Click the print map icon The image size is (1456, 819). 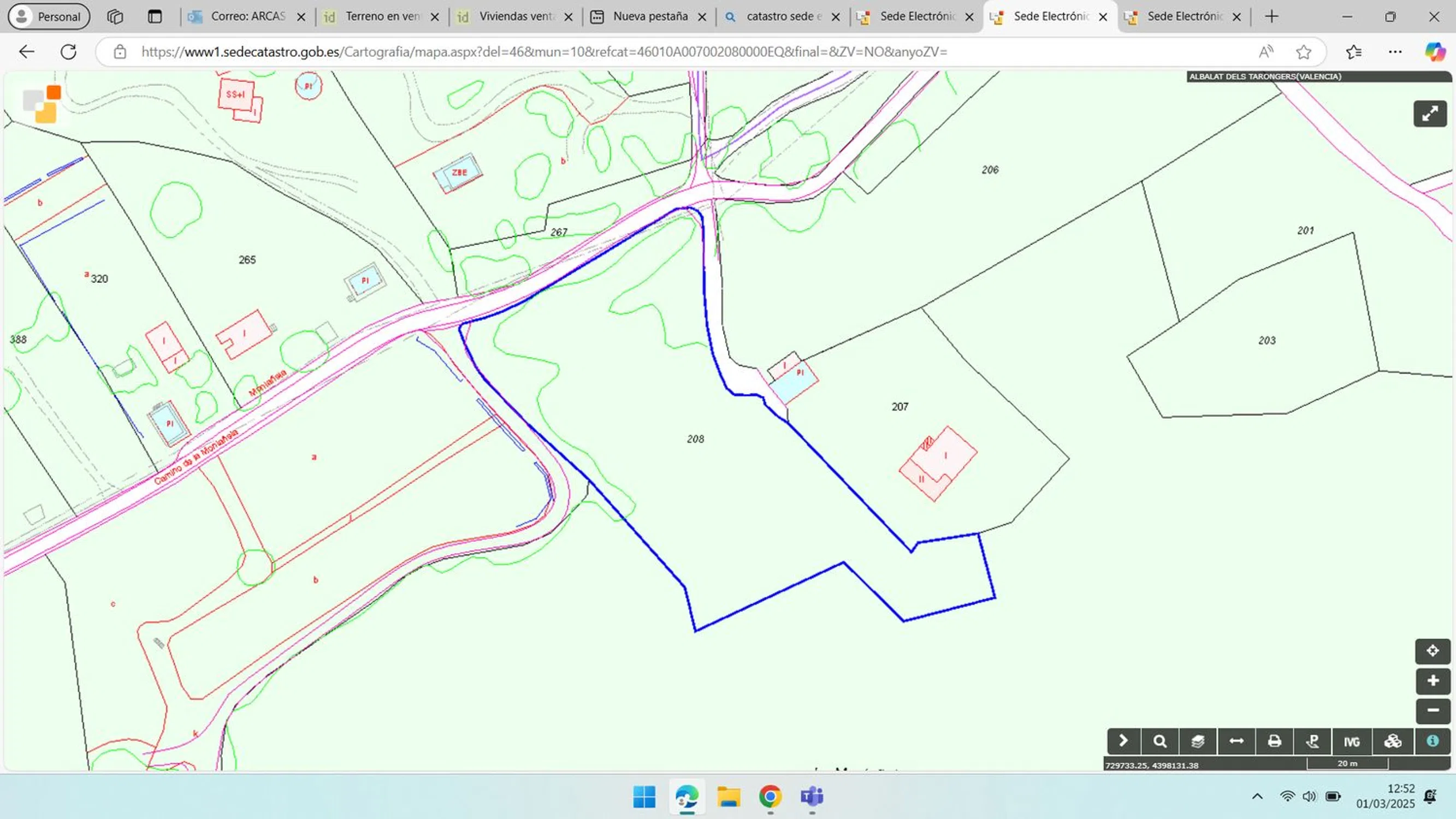(1274, 741)
